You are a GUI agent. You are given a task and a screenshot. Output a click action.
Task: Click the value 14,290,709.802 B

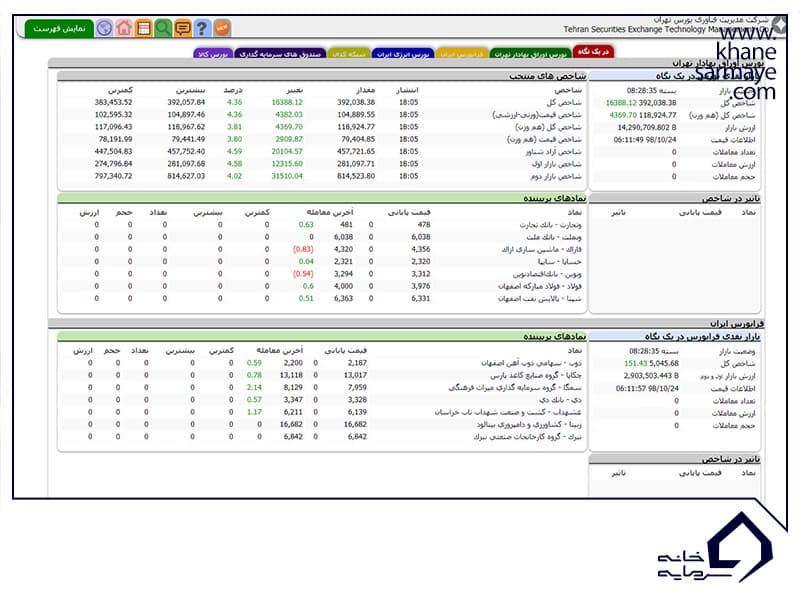(x=647, y=128)
